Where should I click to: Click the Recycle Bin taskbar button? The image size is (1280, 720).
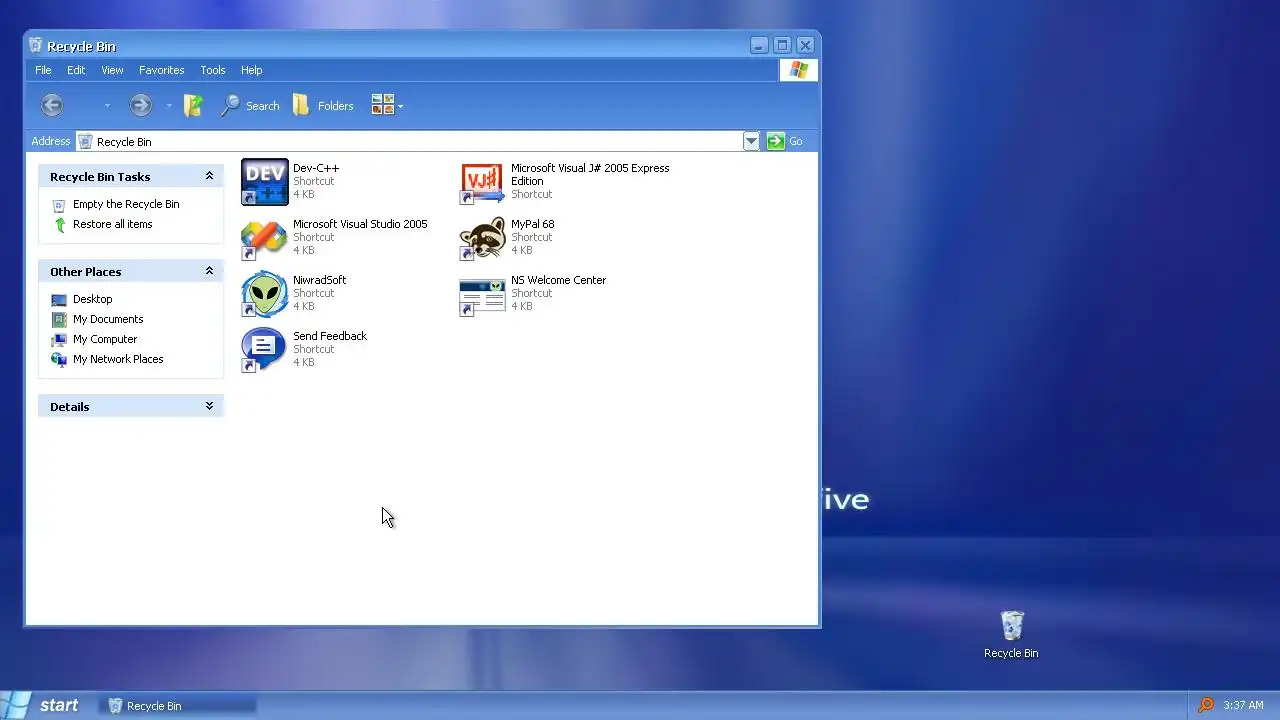tap(178, 705)
